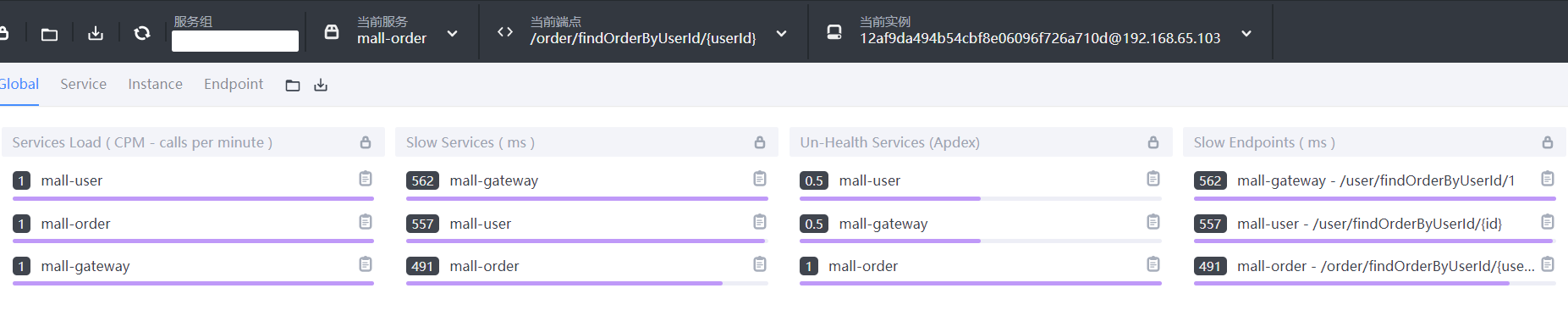
Task: Click the Services Load ( CPM ) panel title
Action: (x=142, y=142)
